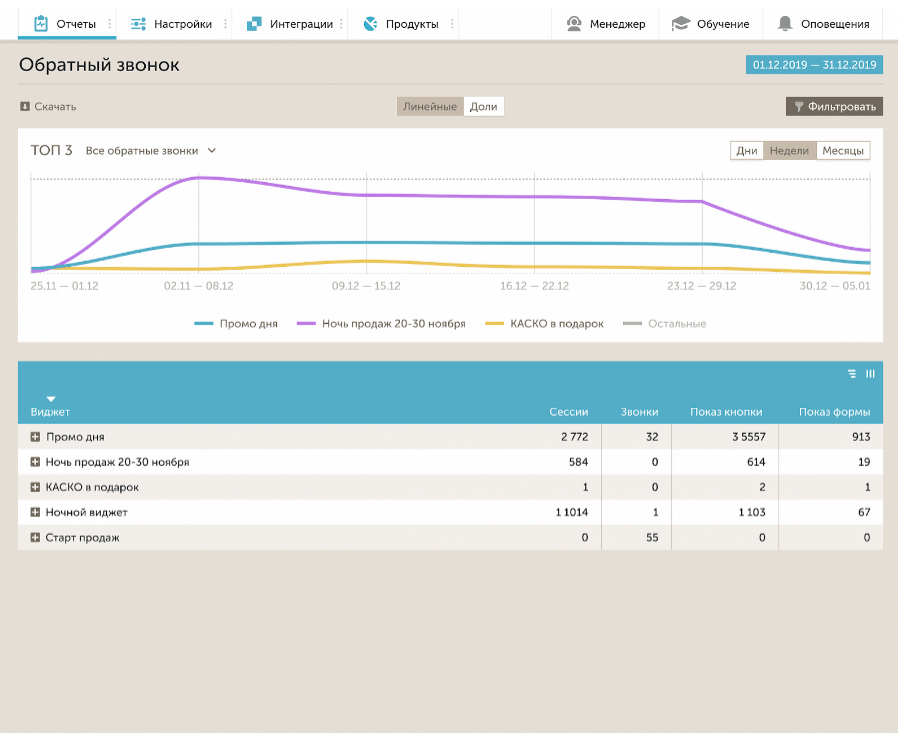Screen dimensions: 898x733
Task: Click the Скачать download icon
Action: click(x=25, y=107)
